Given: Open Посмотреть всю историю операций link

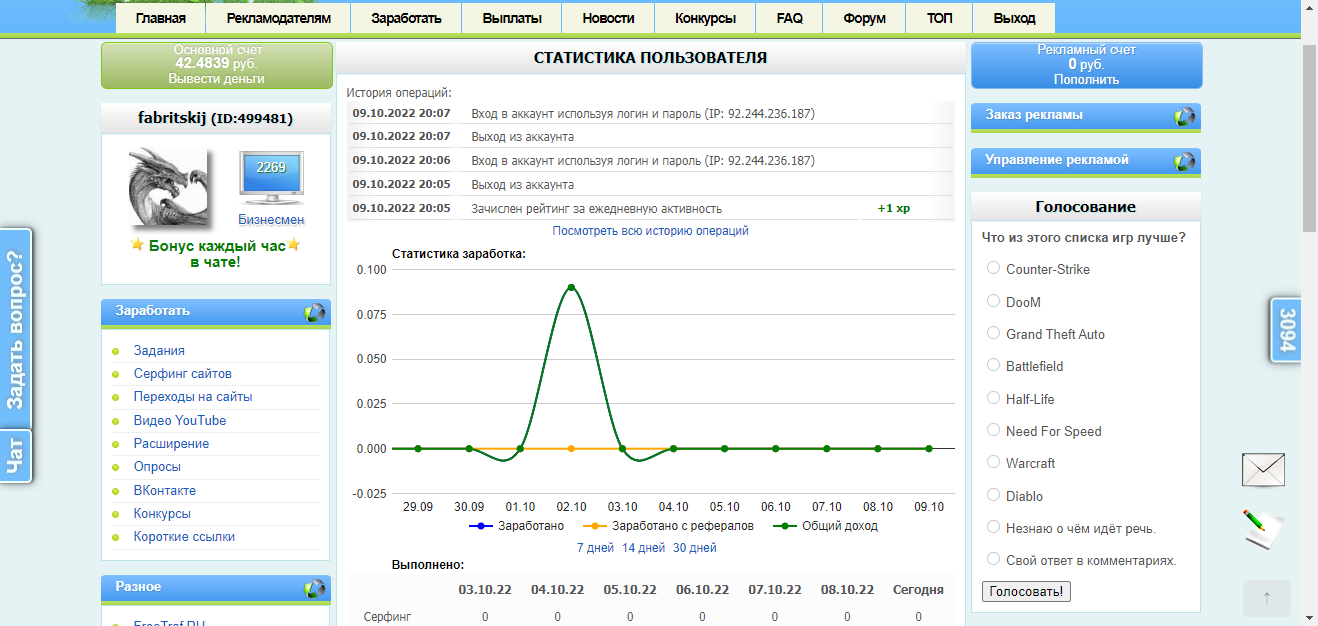Looking at the screenshot, I should (650, 231).
